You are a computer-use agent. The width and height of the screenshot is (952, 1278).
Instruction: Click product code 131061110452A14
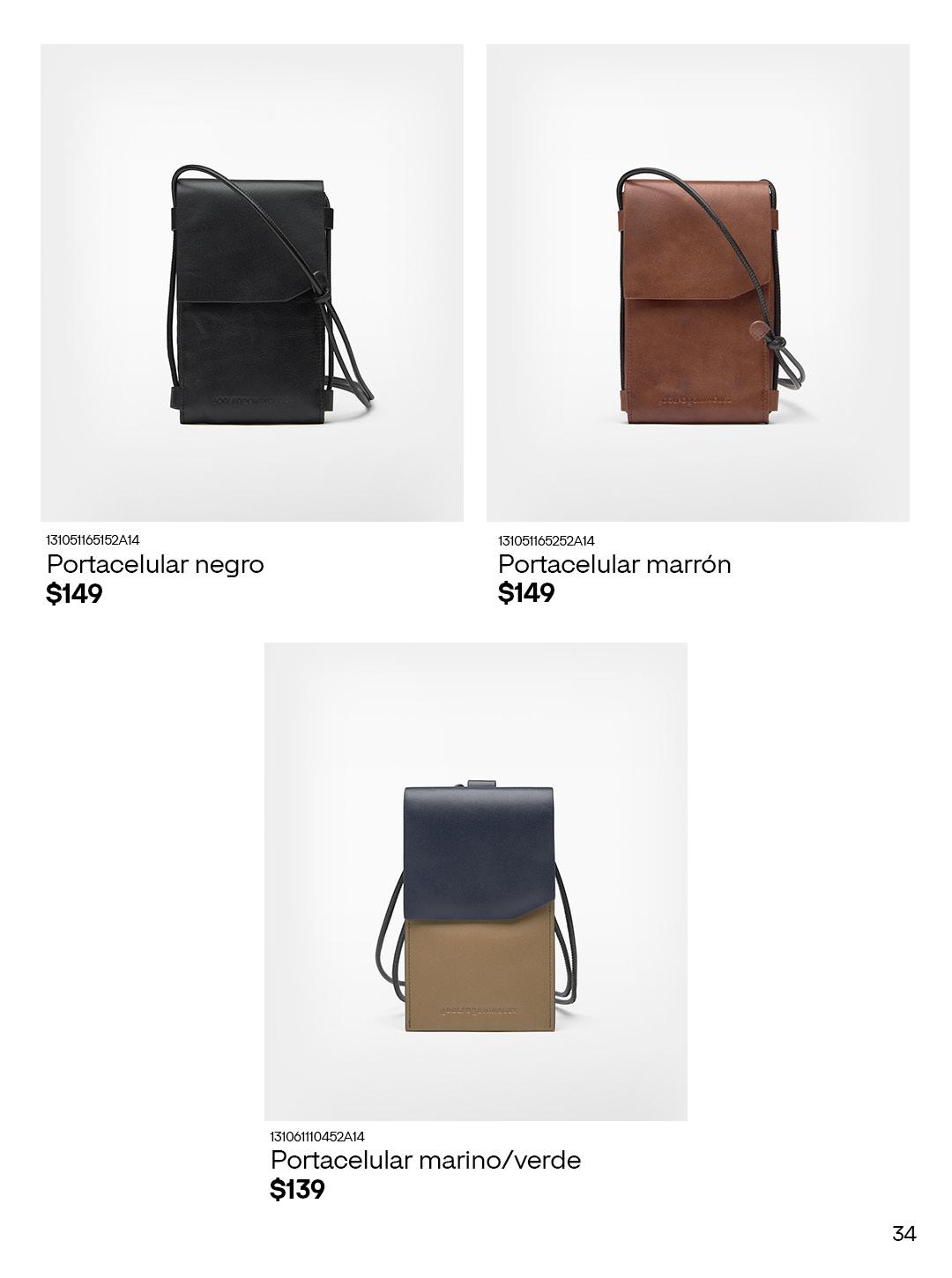pos(317,1136)
